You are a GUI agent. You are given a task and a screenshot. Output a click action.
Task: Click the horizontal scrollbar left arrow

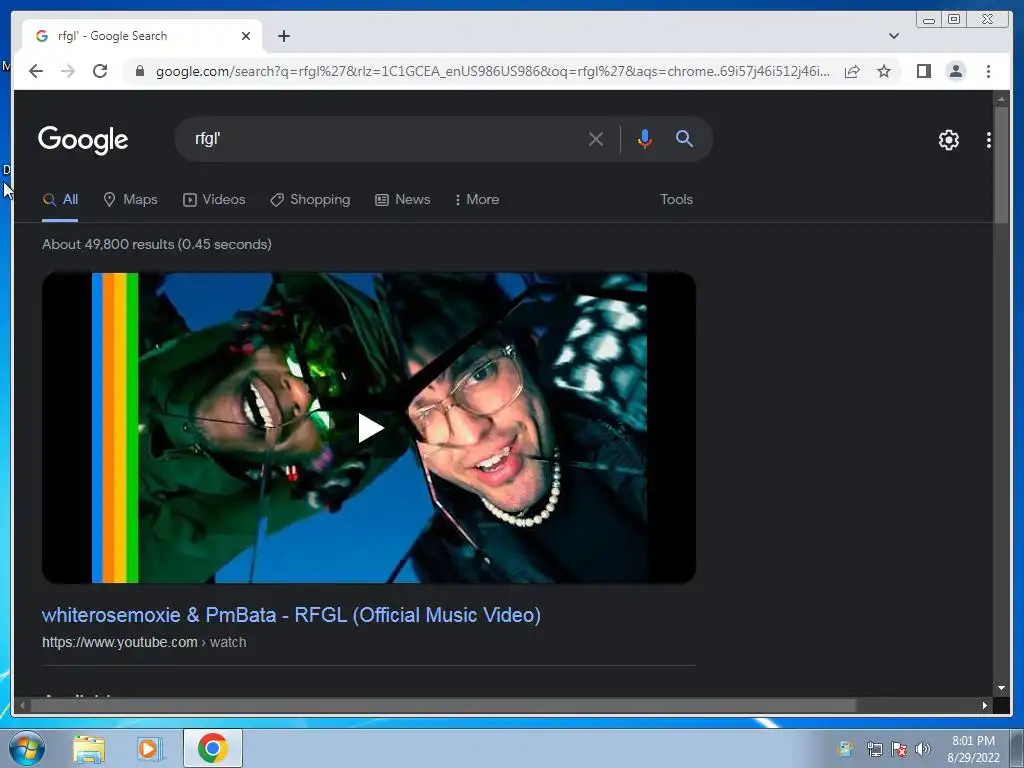(x=22, y=705)
